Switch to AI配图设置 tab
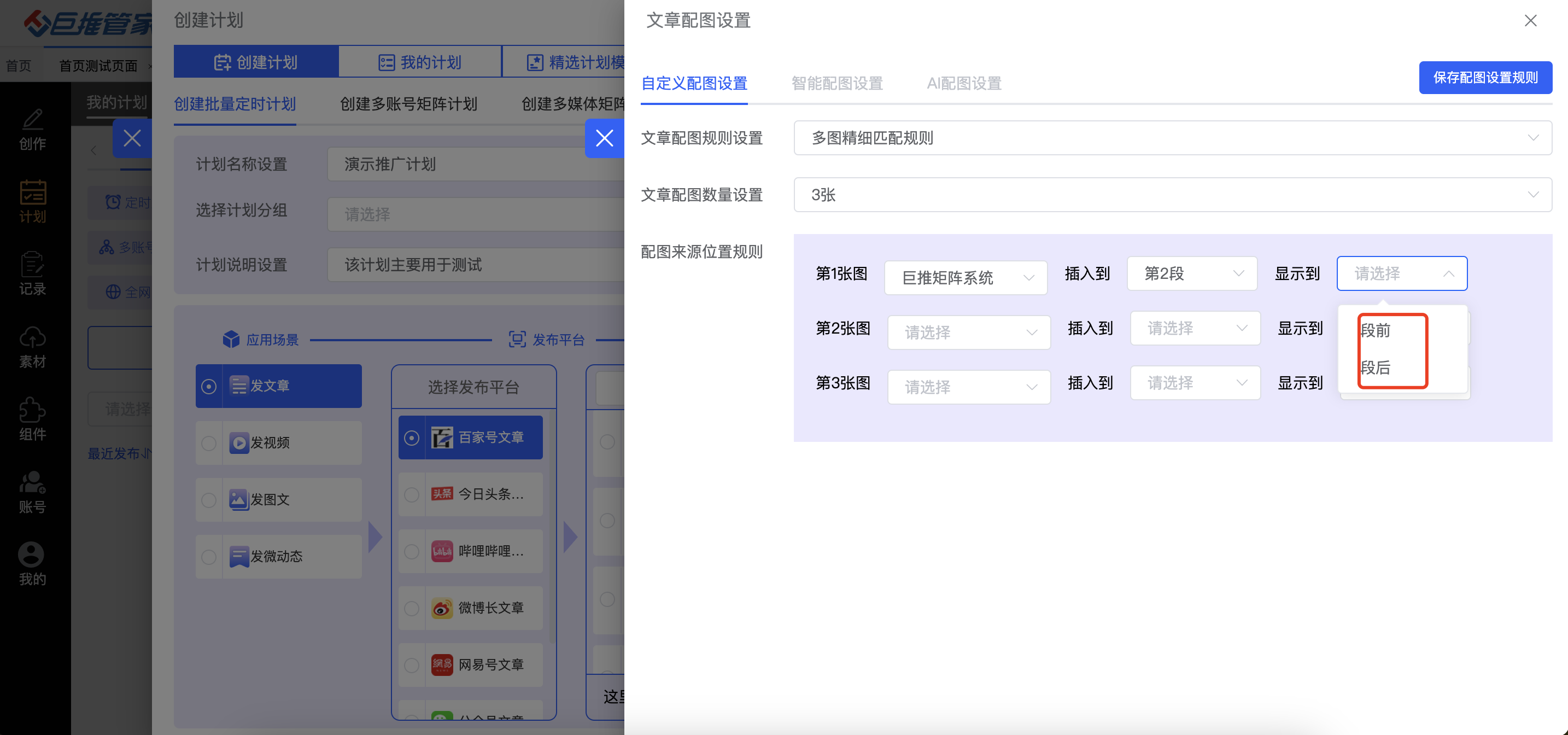The image size is (1568, 735). point(963,84)
